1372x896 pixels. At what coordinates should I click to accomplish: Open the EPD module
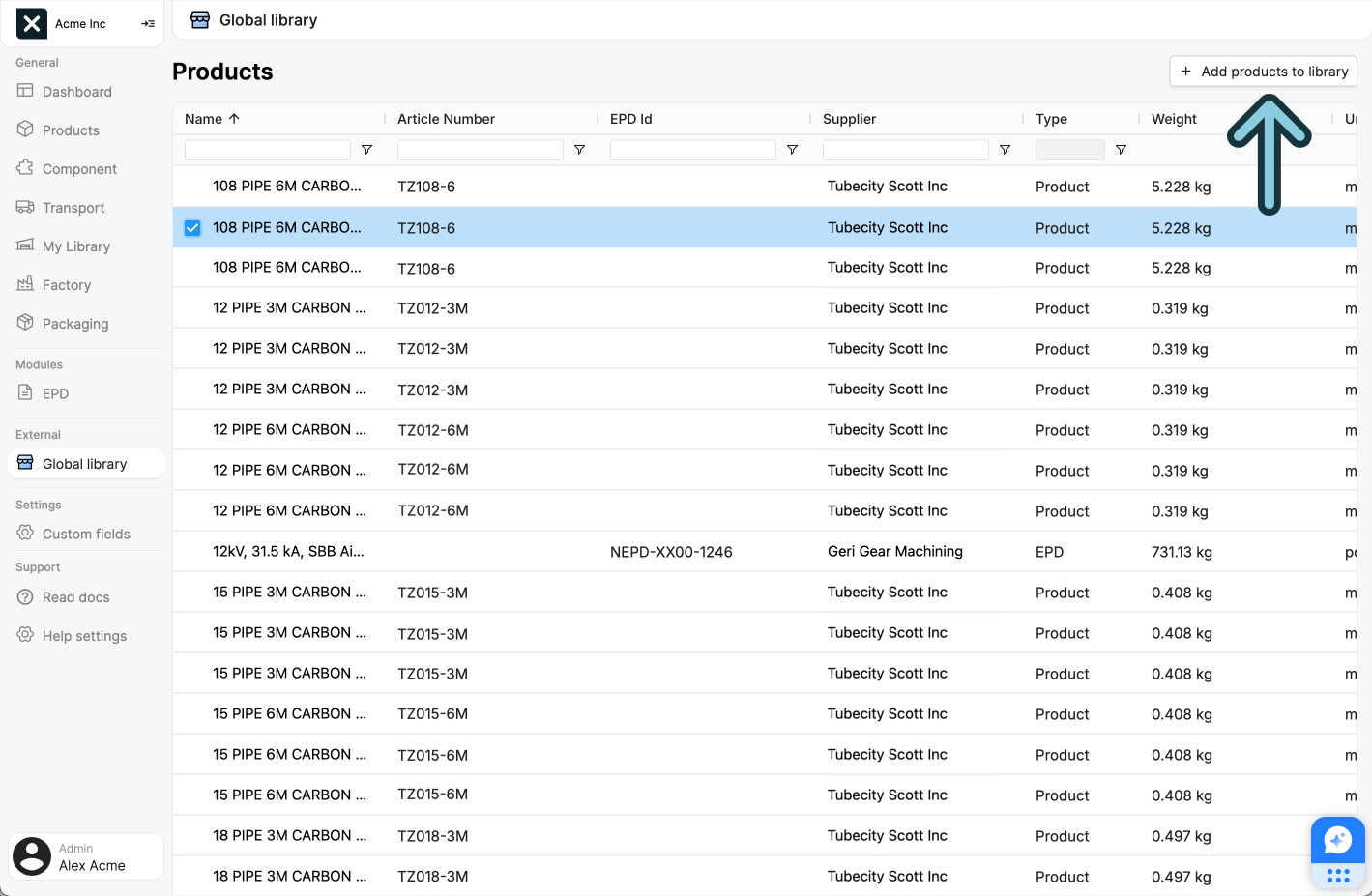coord(56,393)
